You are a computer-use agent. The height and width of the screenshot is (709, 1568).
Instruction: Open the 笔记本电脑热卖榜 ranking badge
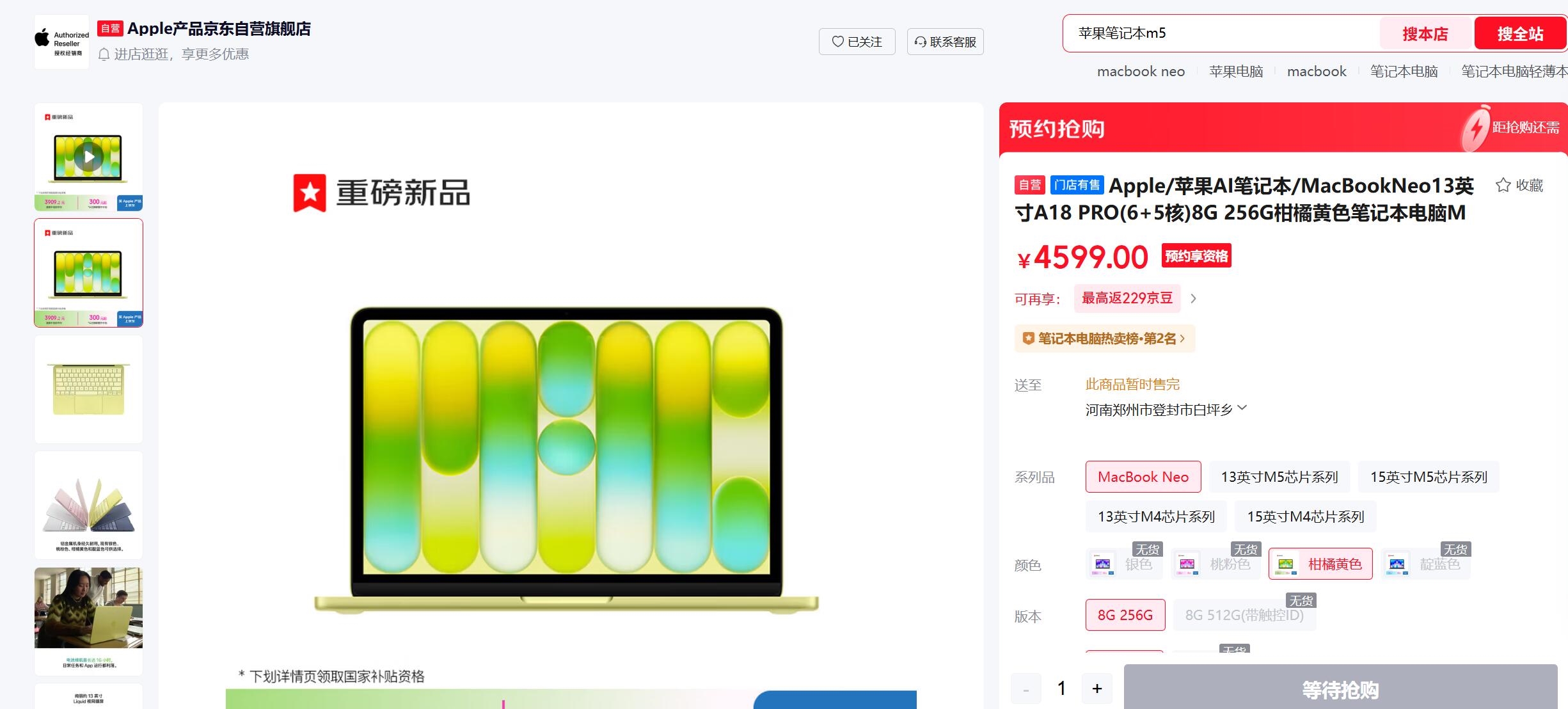coord(1105,339)
